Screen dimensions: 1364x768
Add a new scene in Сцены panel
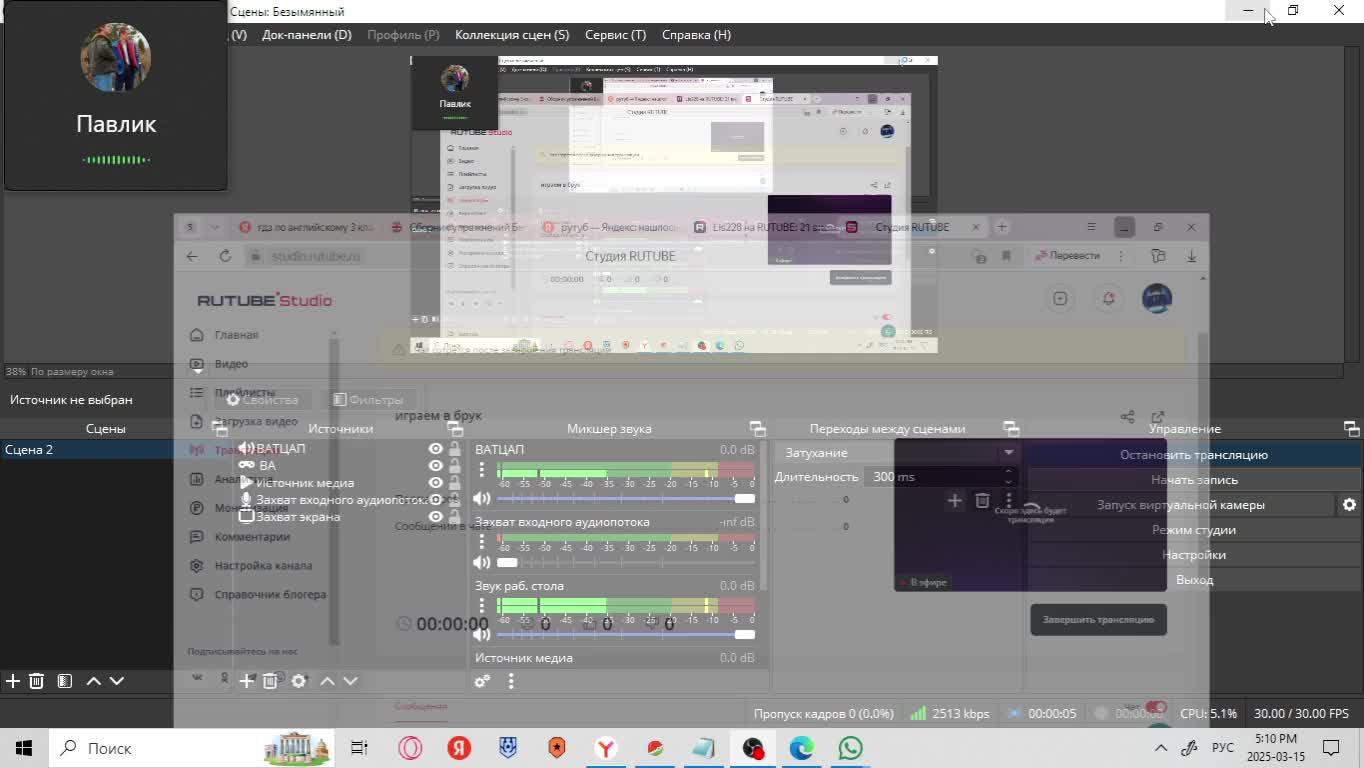coord(12,681)
